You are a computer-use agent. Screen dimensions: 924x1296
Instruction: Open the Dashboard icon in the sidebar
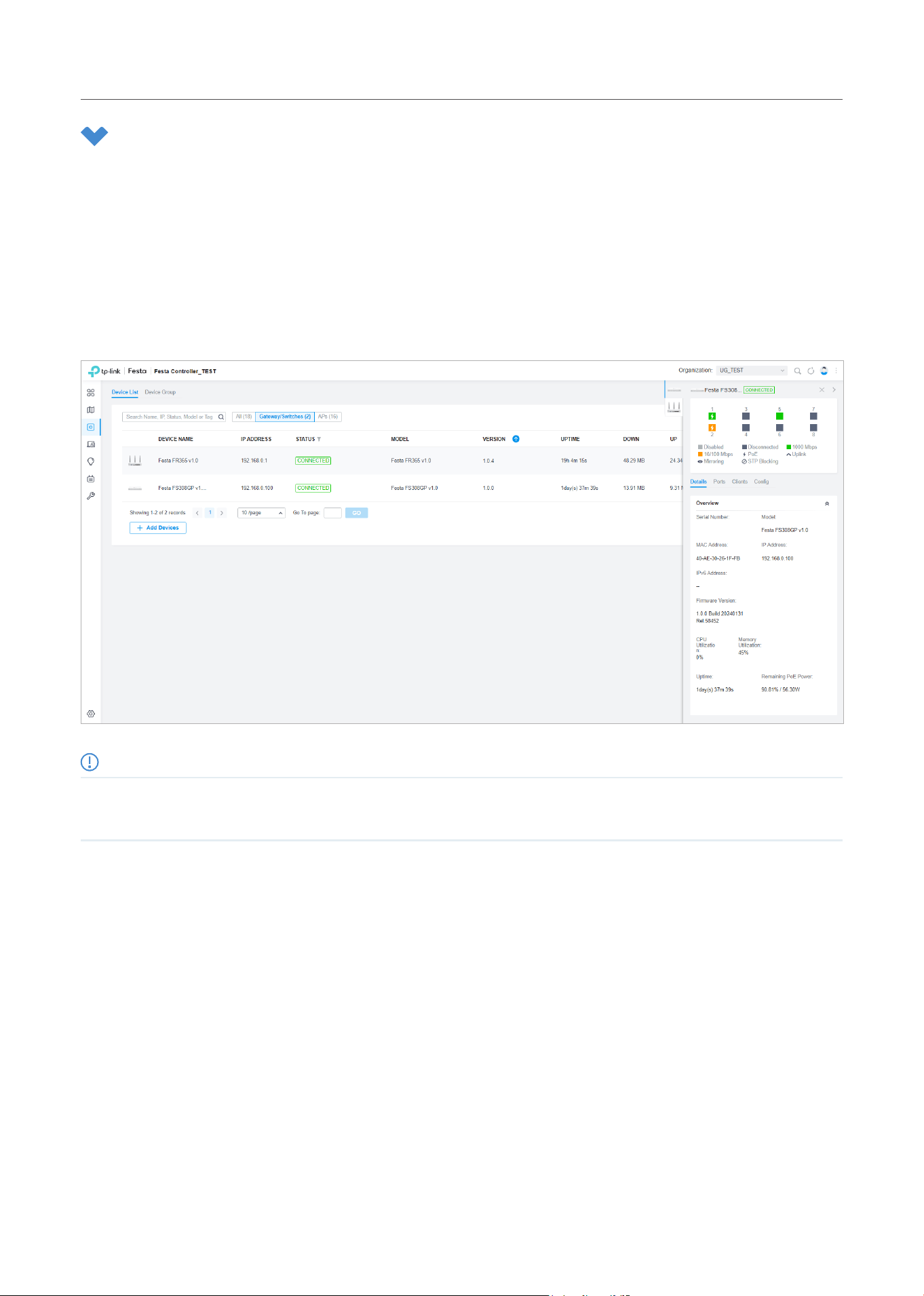pos(91,393)
